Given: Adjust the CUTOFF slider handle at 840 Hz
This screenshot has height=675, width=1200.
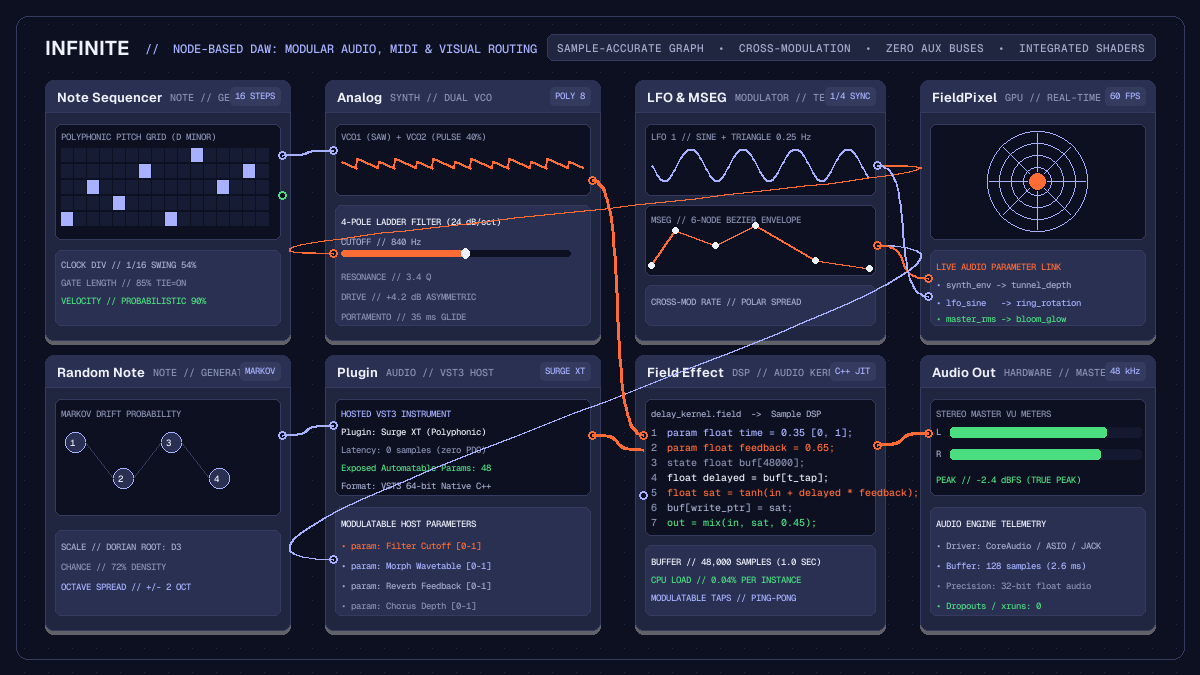Looking at the screenshot, I should coord(465,253).
